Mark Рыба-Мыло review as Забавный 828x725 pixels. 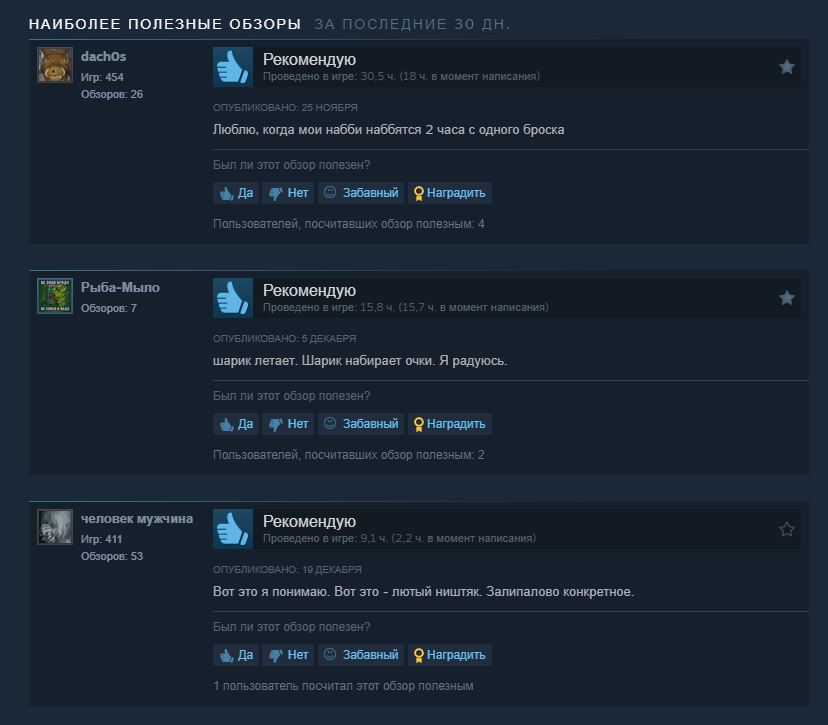361,424
